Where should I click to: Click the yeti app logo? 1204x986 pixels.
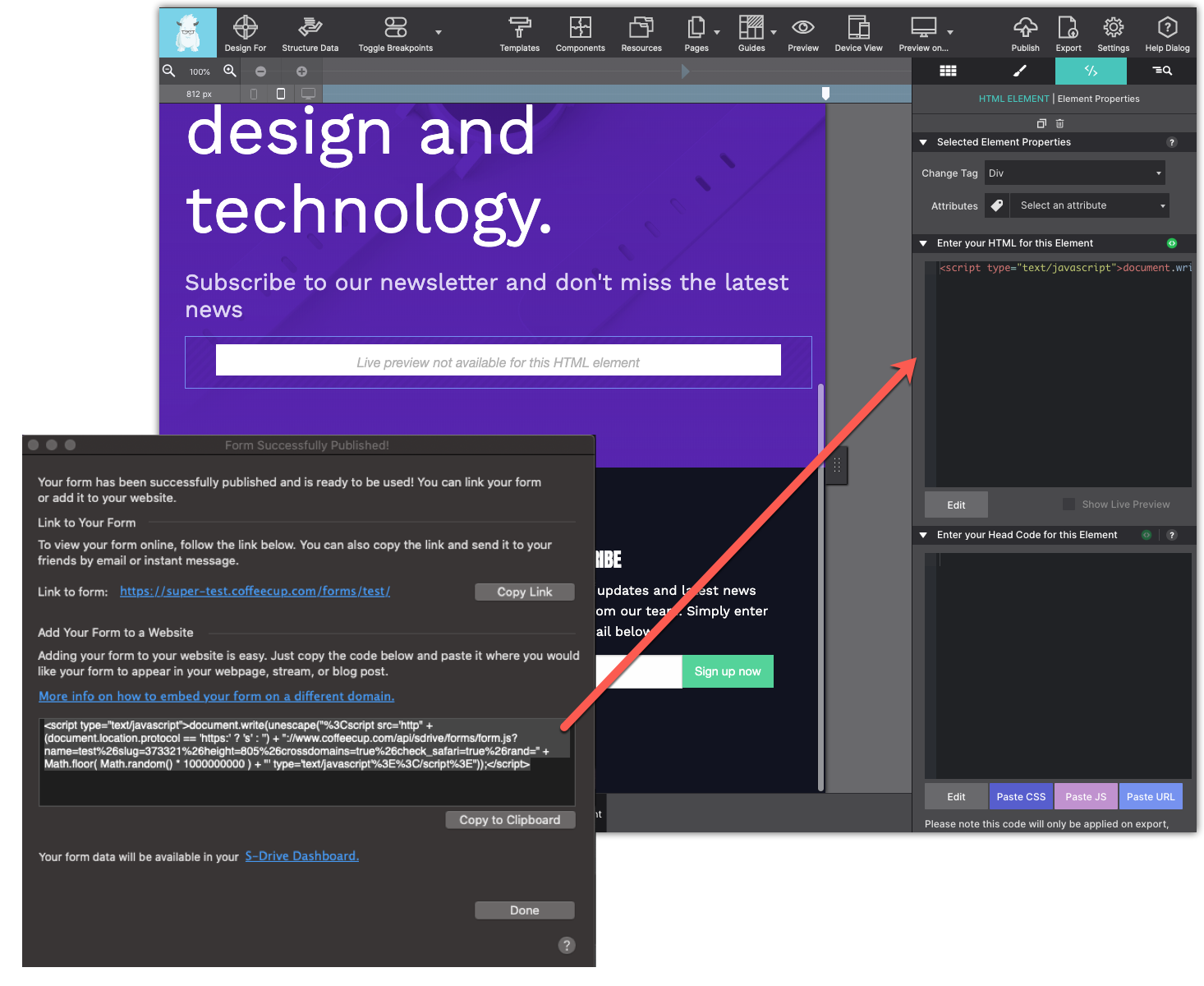click(x=188, y=33)
